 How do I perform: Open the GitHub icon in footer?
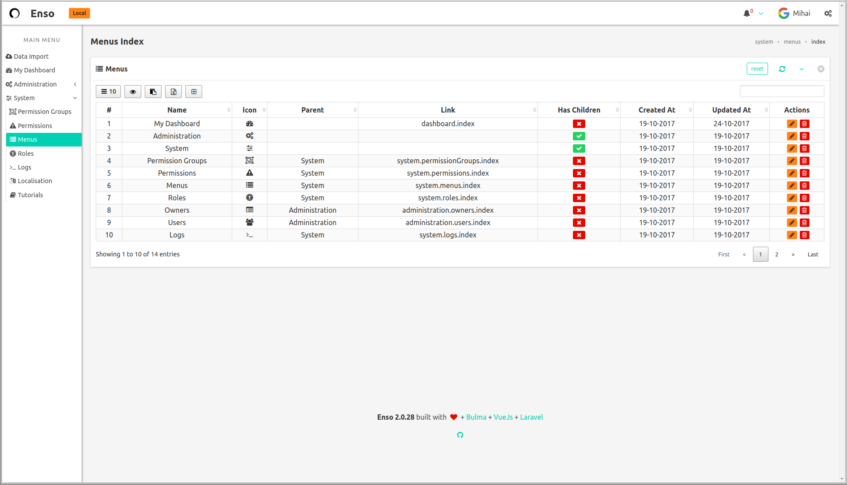coord(460,435)
